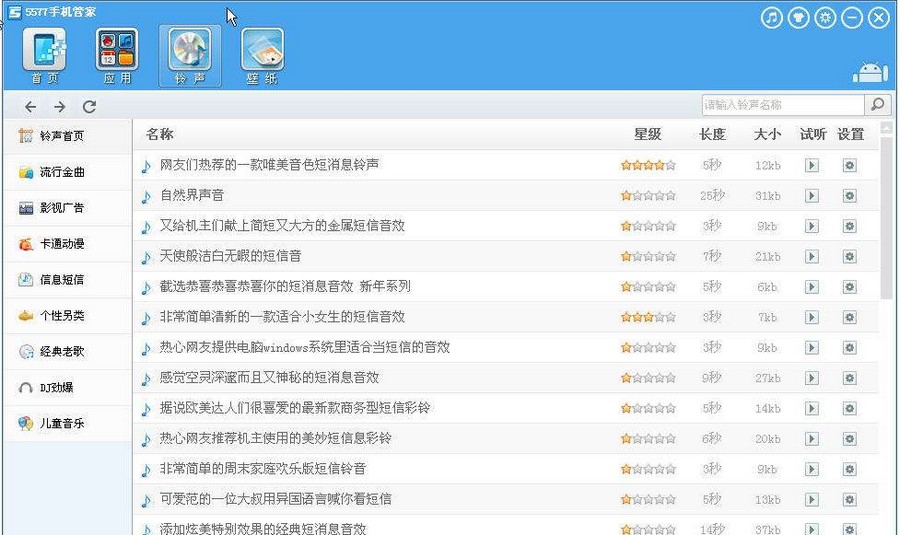Click the 5577手机管家 logo icon
This screenshot has height=535, width=900.
pos(14,12)
